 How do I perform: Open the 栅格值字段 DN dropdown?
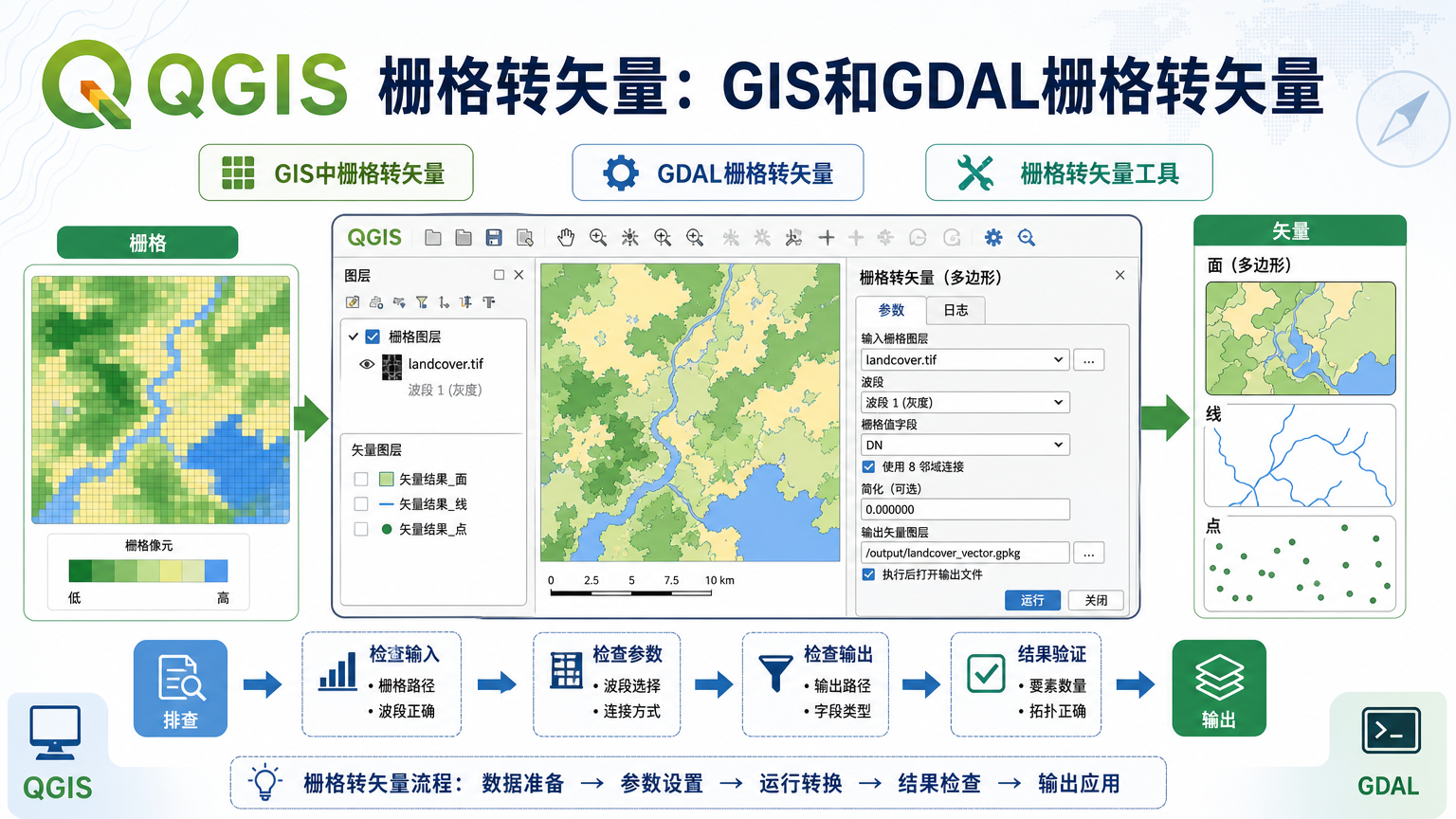[965, 446]
